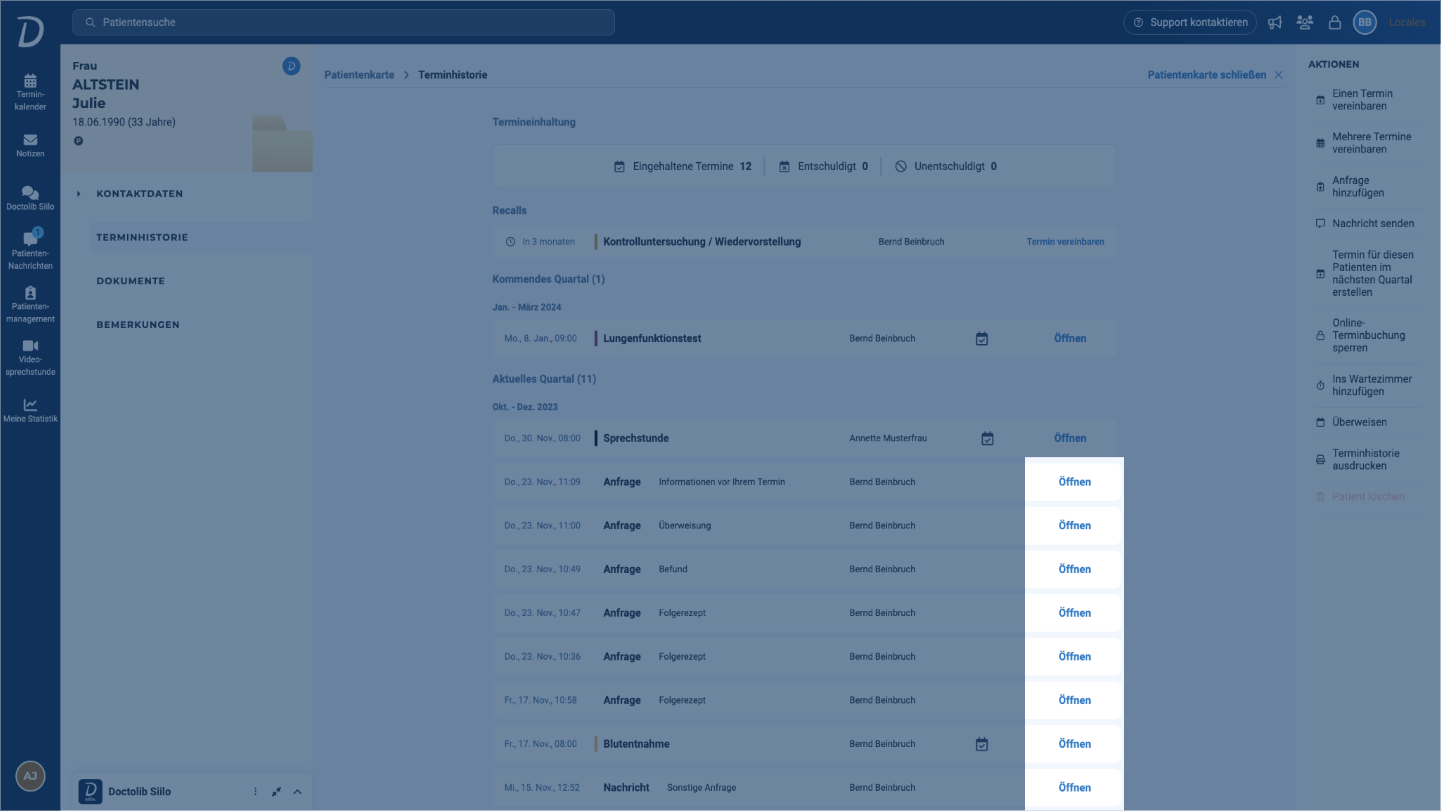The height and width of the screenshot is (812, 1442).
Task: Open the 10:47 Folgerezept Anfrage
Action: click(1075, 613)
